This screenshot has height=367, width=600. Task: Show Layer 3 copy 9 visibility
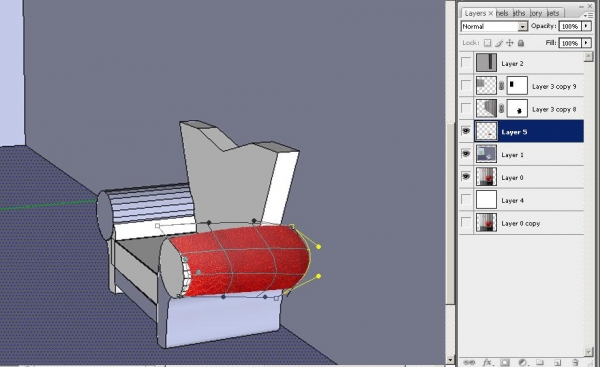[466, 85]
